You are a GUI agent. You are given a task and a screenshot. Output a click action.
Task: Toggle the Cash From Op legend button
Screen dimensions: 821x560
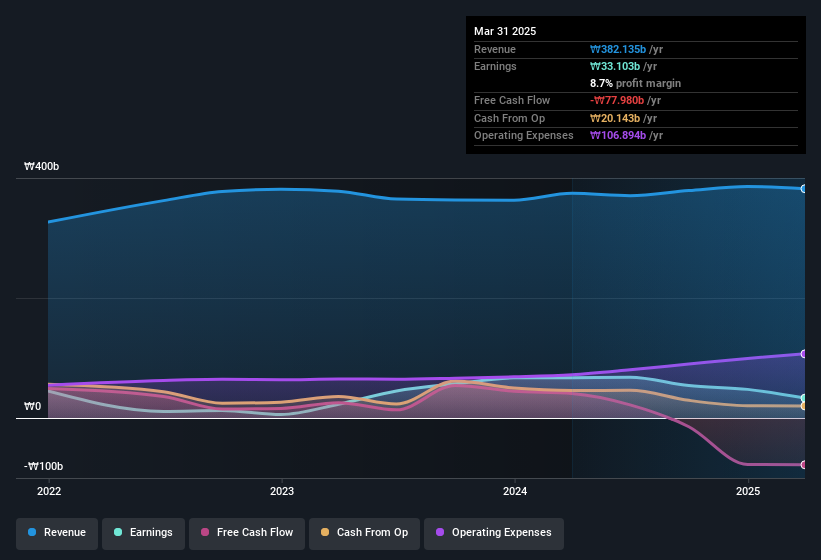pyautogui.click(x=364, y=533)
